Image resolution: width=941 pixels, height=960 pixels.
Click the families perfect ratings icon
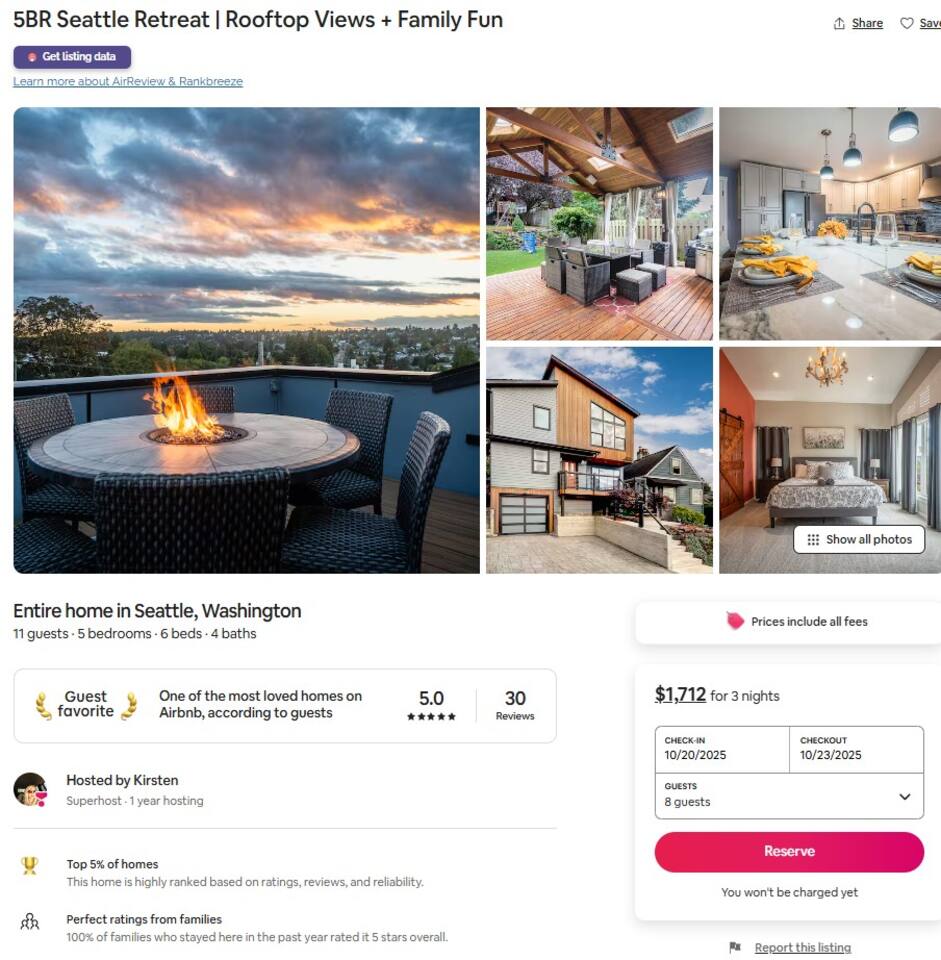(x=29, y=921)
